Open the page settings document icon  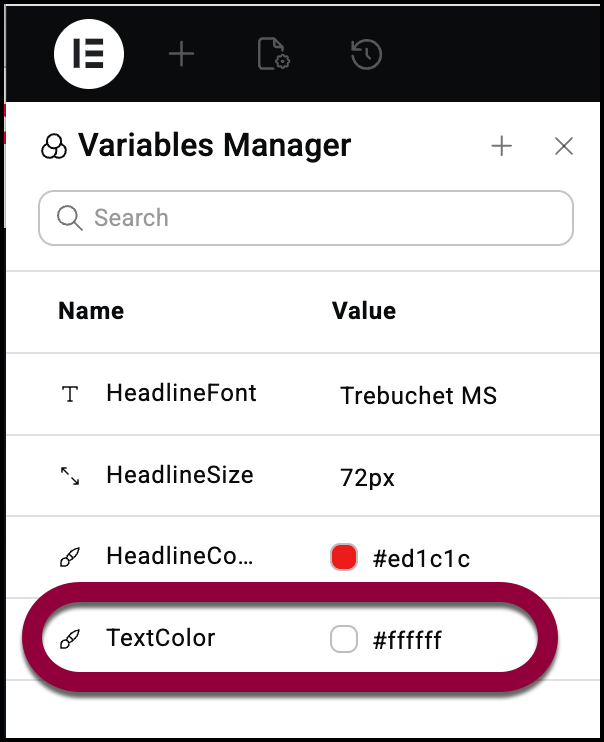(273, 55)
